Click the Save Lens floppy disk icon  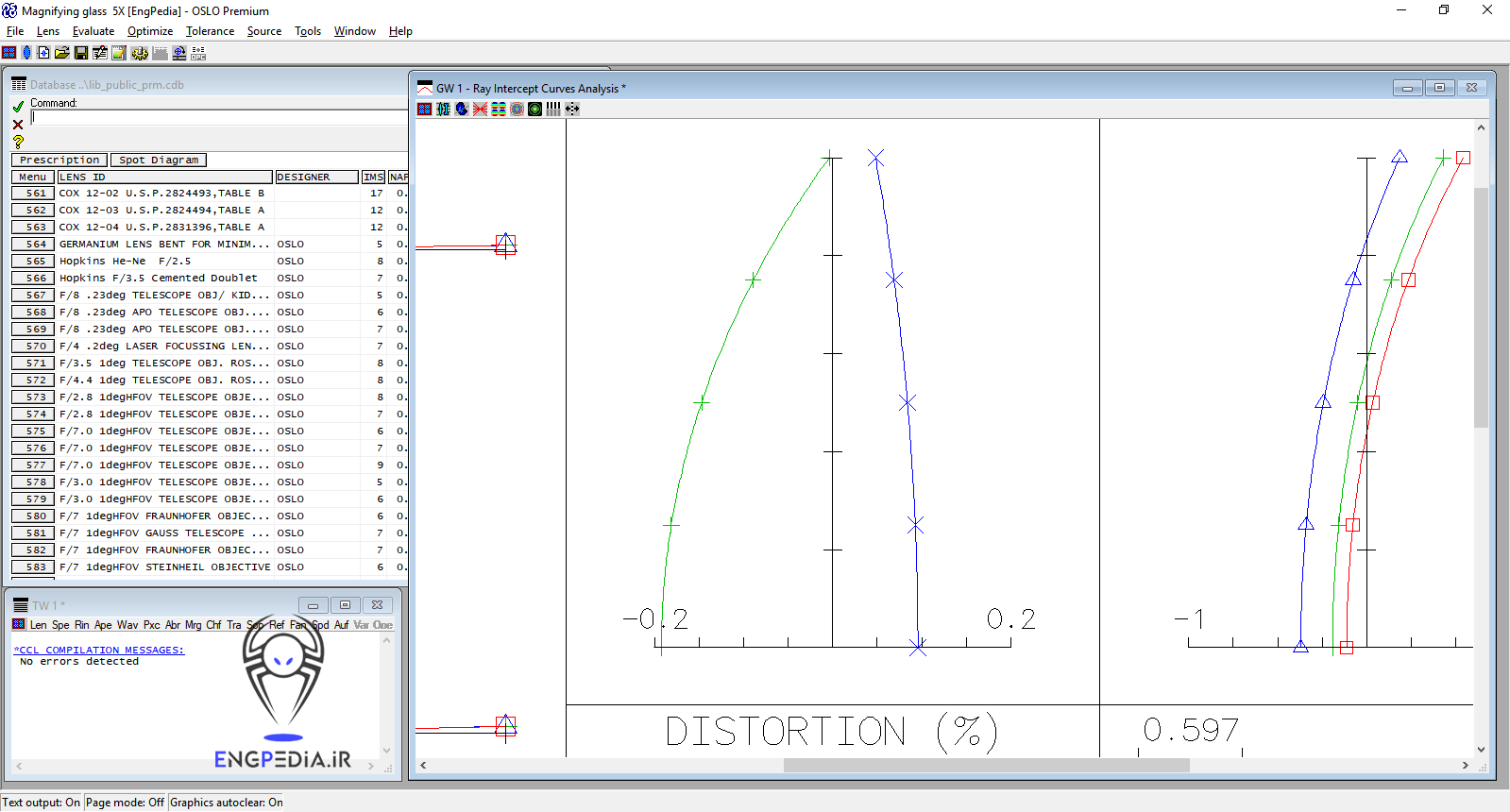[81, 53]
